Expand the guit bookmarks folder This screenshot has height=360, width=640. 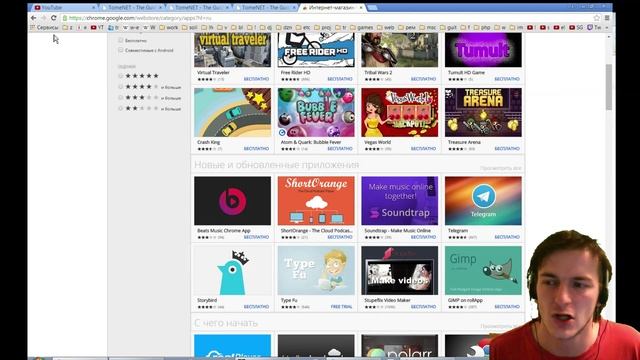448,27
